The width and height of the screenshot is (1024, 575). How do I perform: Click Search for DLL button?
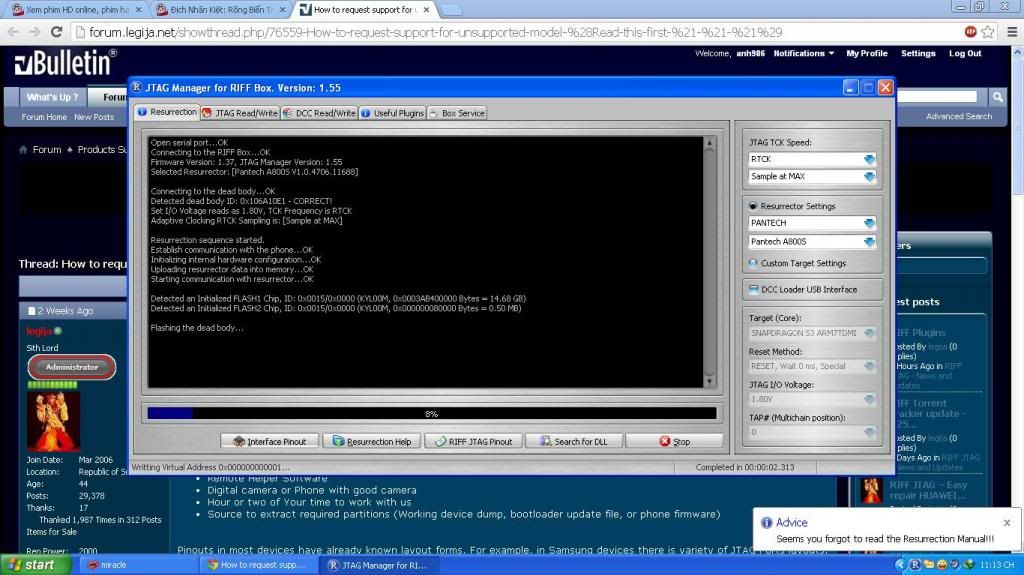pyautogui.click(x=574, y=442)
